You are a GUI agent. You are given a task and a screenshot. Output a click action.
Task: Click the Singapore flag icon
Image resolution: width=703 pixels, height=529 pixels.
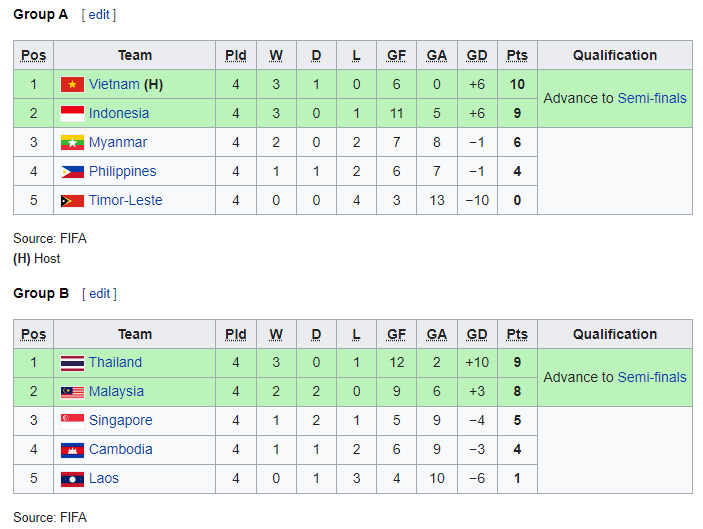(72, 421)
